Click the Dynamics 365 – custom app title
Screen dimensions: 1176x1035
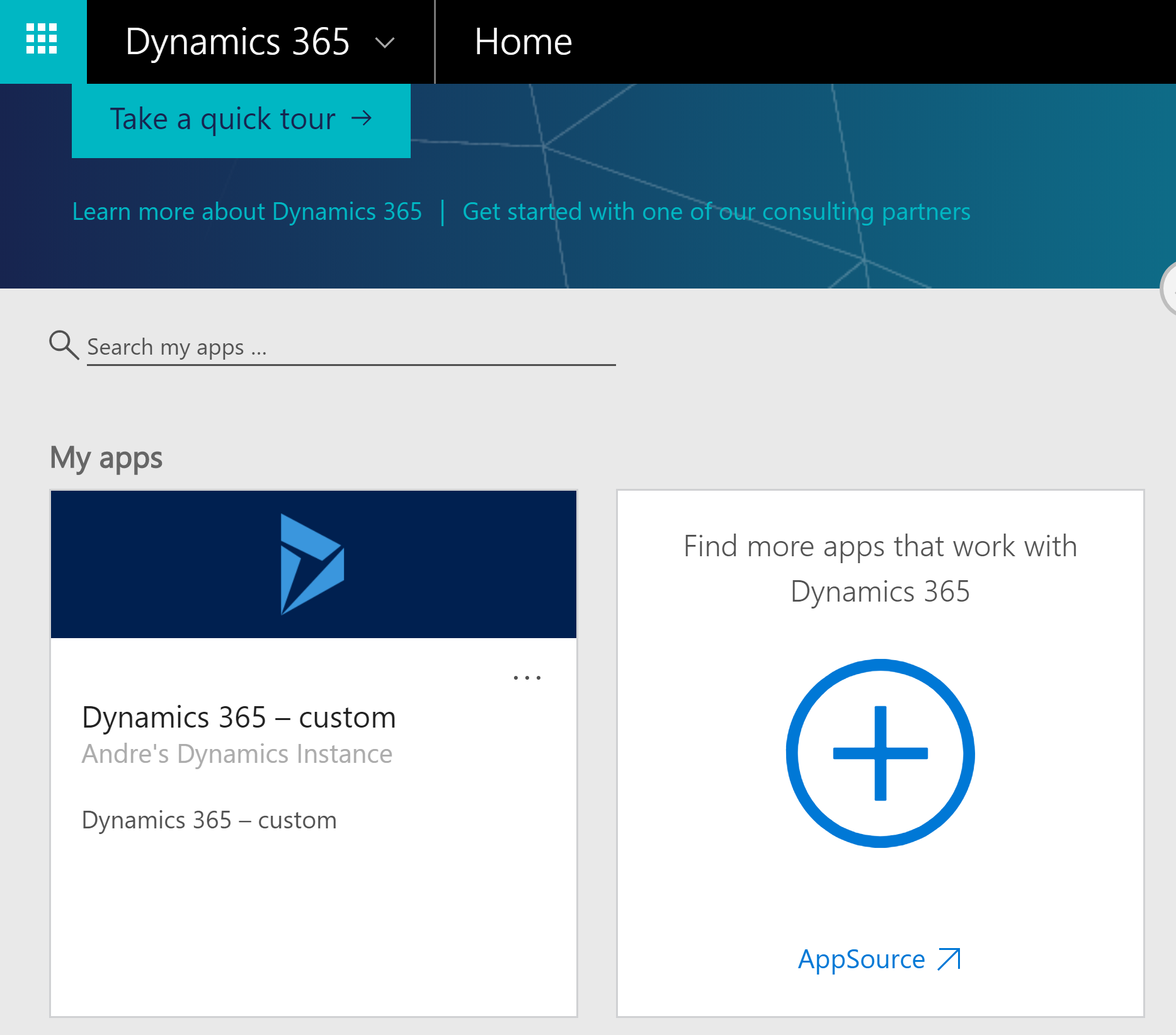[x=239, y=718]
